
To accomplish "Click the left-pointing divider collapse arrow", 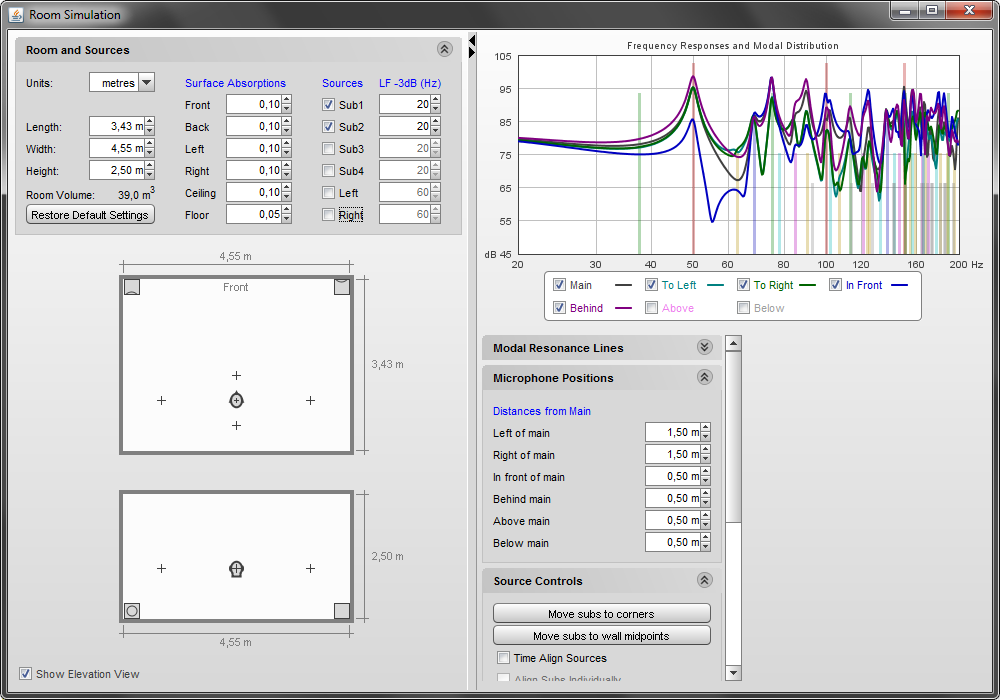I will (472, 41).
